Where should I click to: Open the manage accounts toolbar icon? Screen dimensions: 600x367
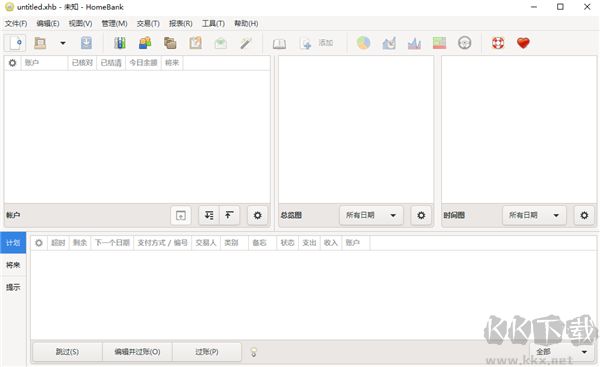(x=120, y=43)
